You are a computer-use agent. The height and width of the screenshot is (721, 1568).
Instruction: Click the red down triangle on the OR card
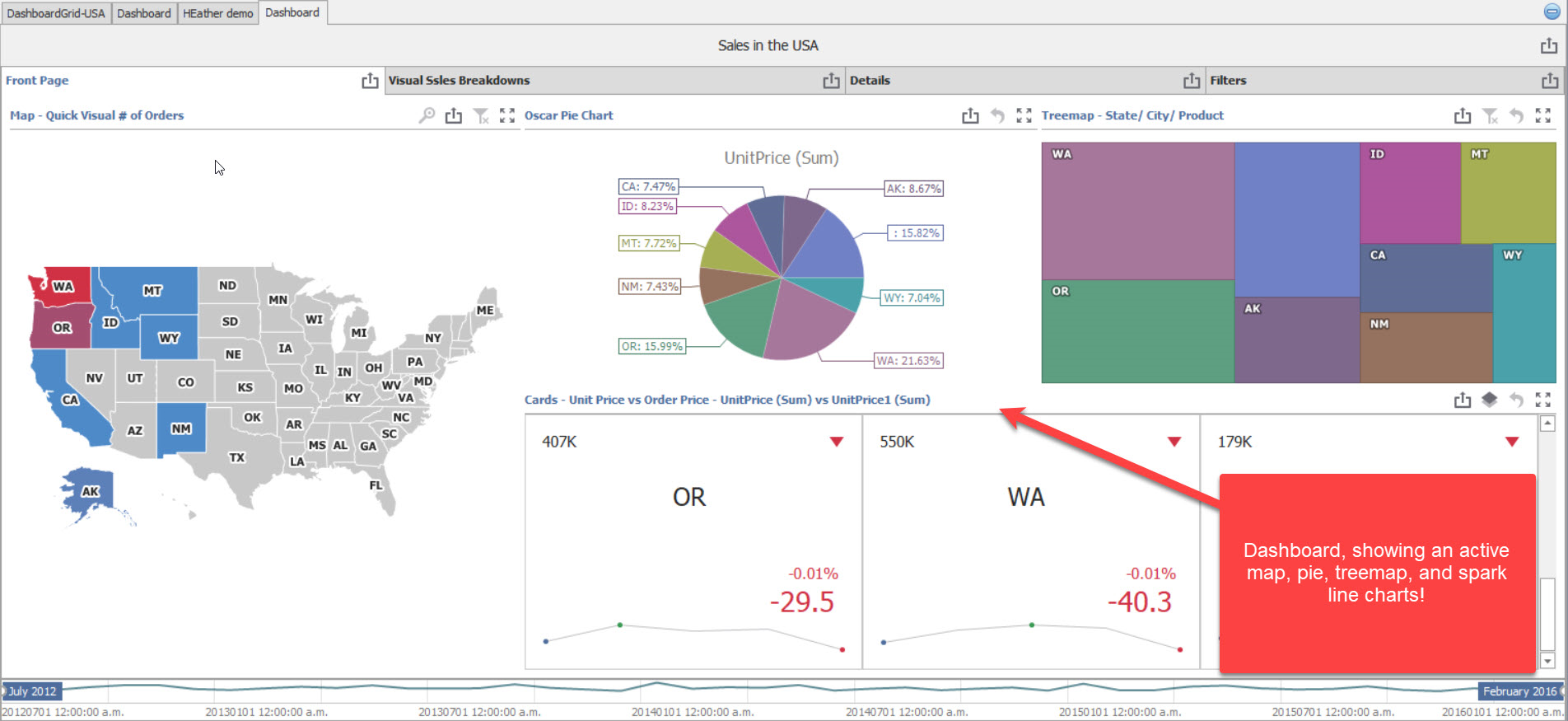[x=837, y=442]
